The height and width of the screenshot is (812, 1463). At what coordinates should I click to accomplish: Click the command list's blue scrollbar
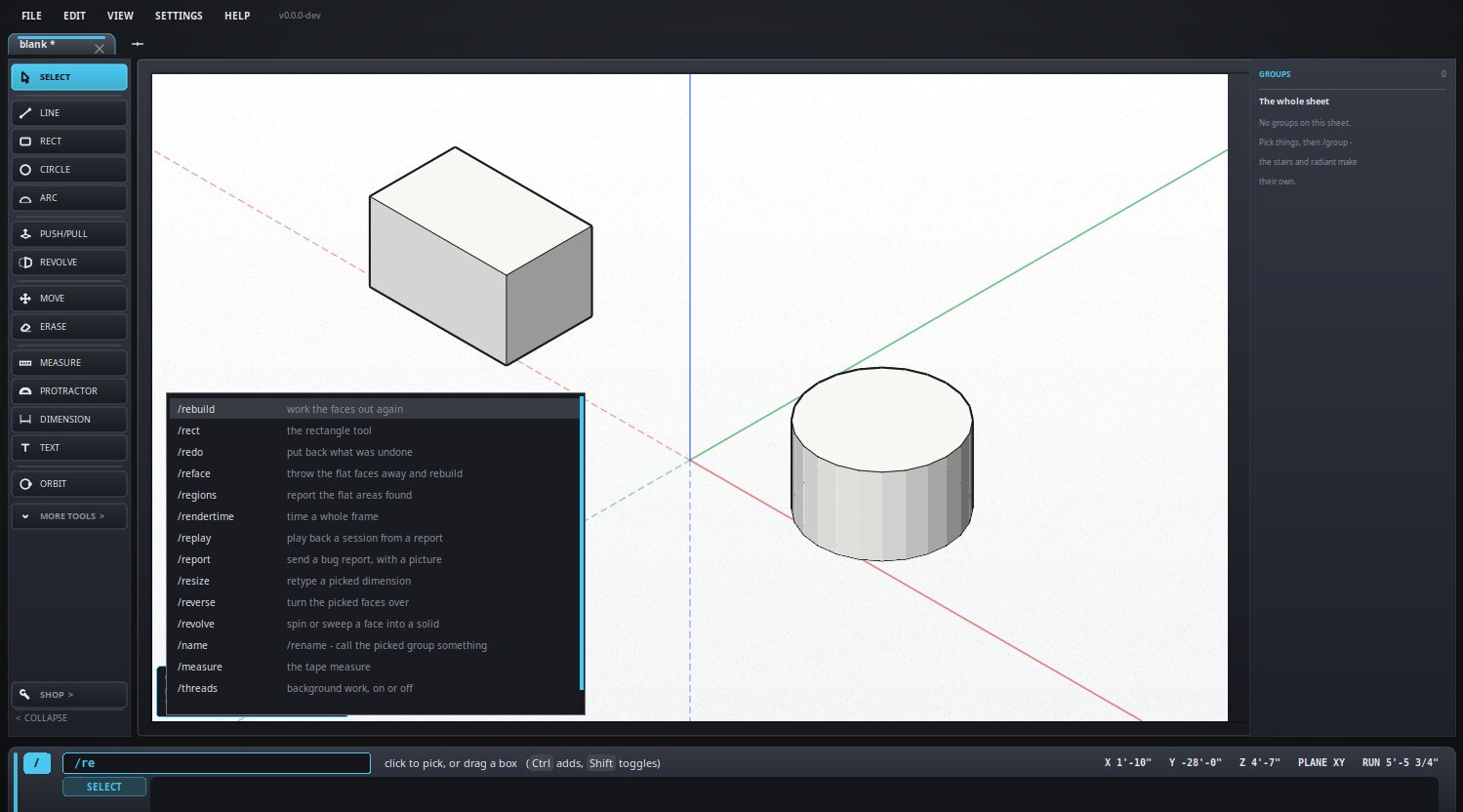tap(582, 543)
